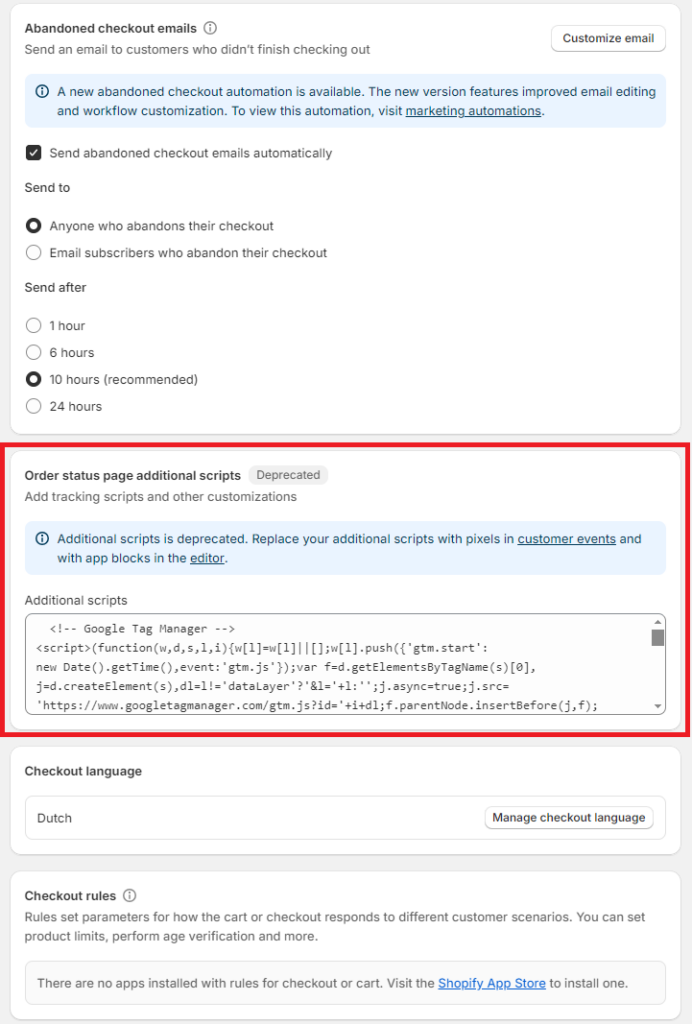Visit the Shopify App Store link
Image resolution: width=692 pixels, height=1024 pixels.
click(491, 983)
